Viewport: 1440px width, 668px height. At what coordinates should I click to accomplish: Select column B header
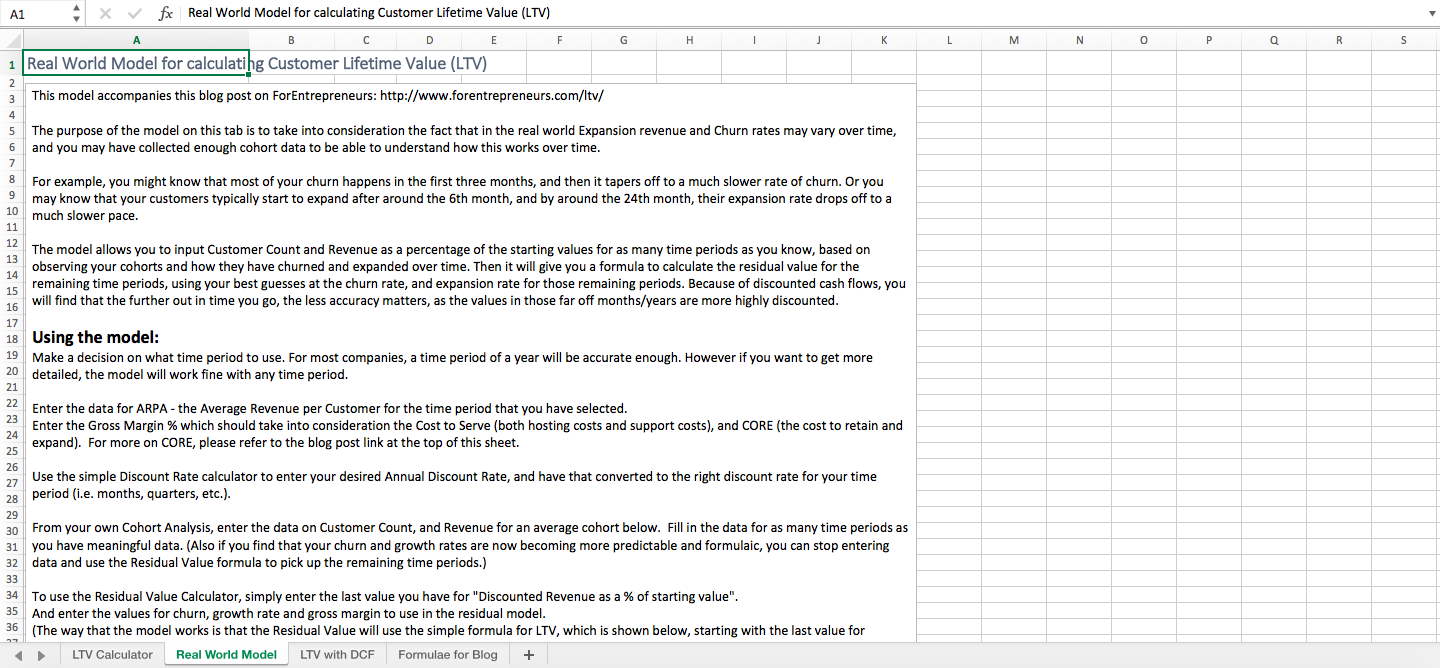(290, 40)
